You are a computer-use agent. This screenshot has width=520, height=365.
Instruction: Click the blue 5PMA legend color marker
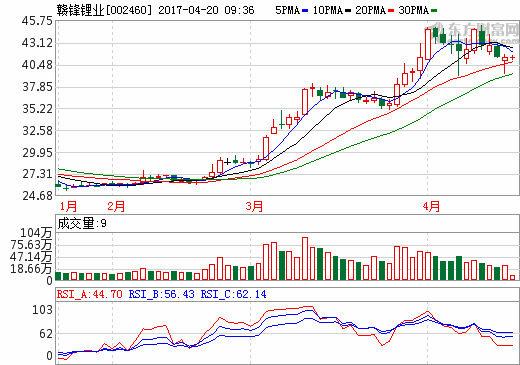pyautogui.click(x=305, y=11)
